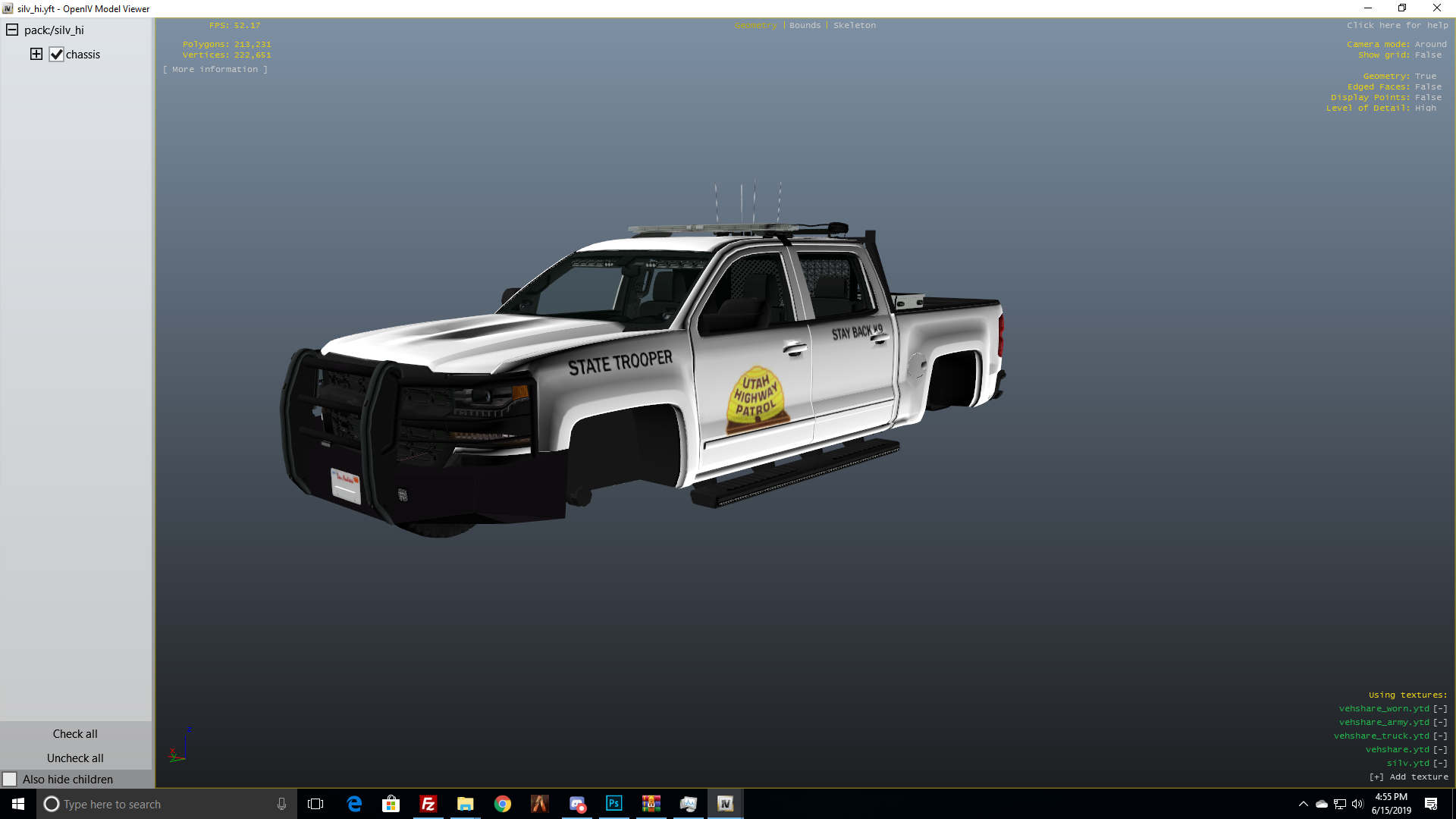1456x819 pixels.
Task: Click Add texture link
Action: (x=1409, y=777)
